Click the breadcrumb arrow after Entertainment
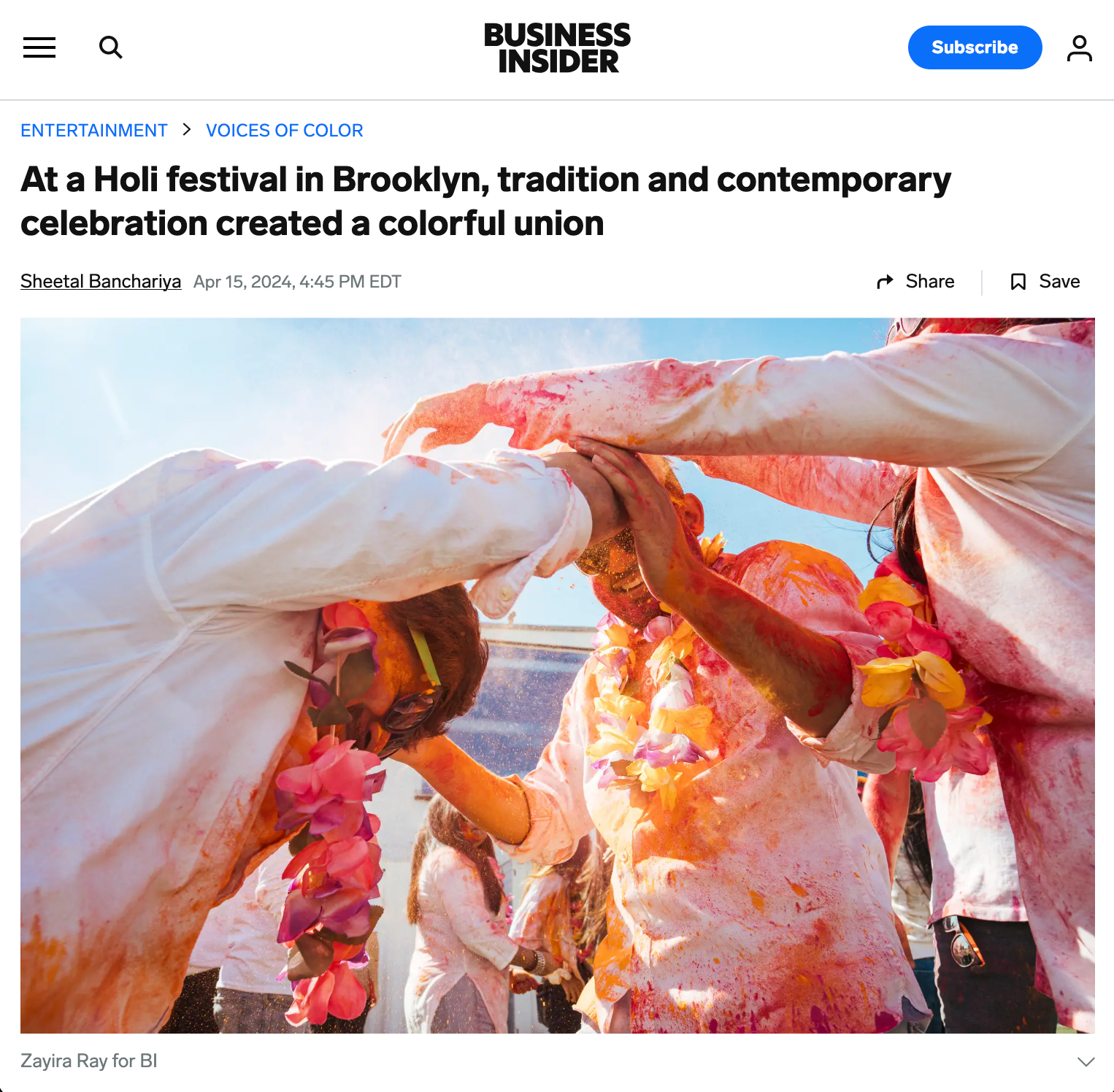 pos(187,130)
